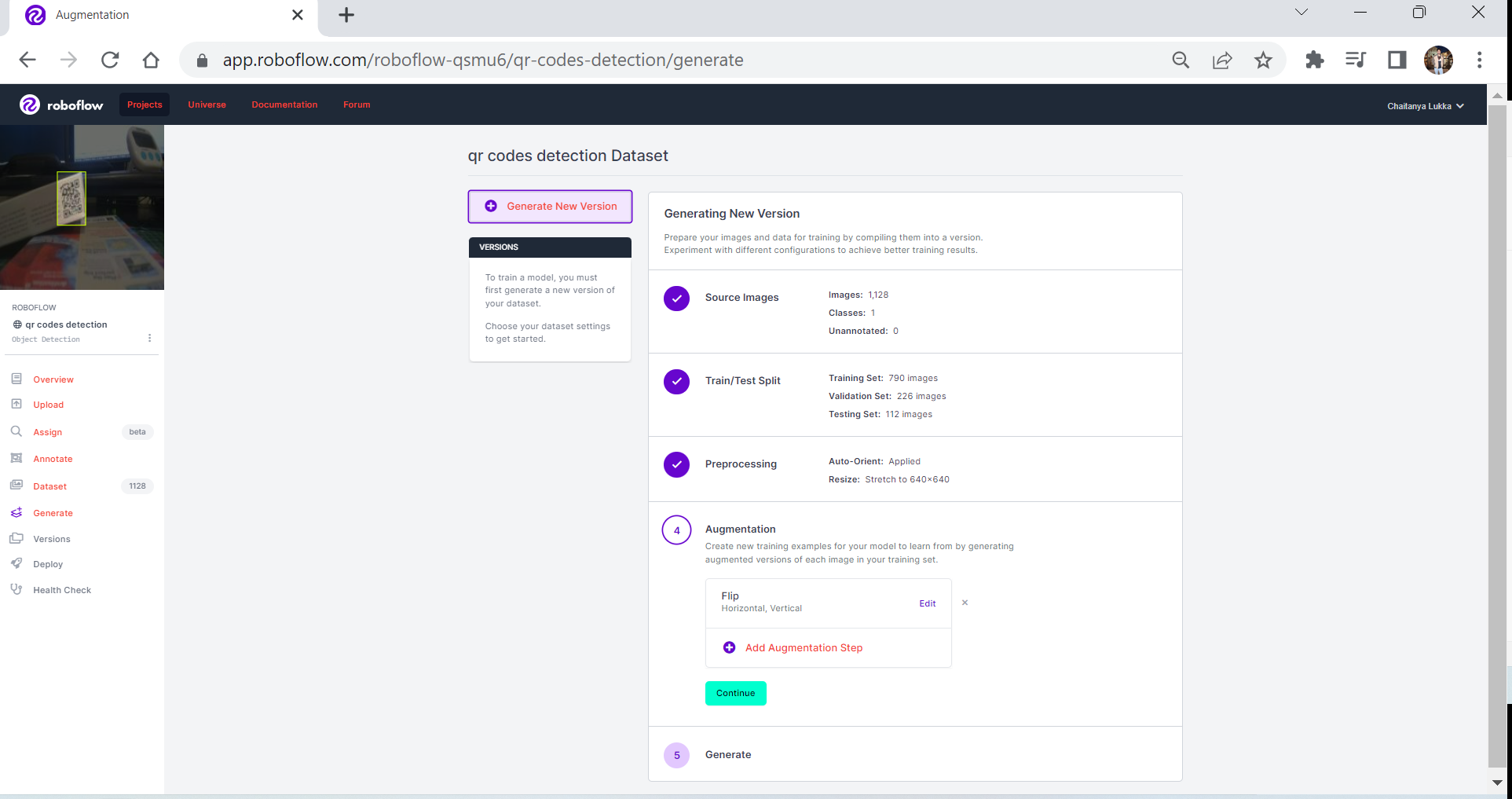Open the Versions sidebar link

[x=51, y=539]
